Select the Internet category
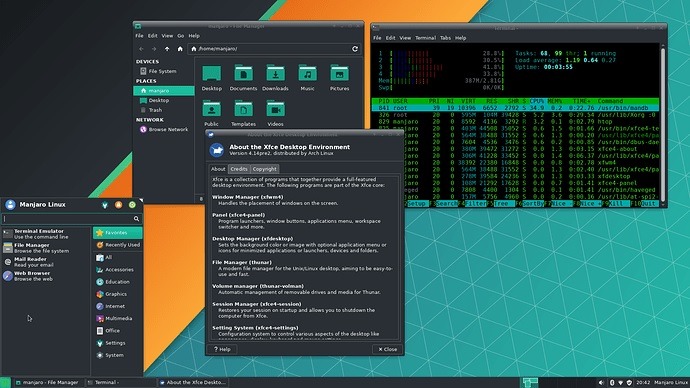The height and width of the screenshot is (388, 690). (x=117, y=306)
